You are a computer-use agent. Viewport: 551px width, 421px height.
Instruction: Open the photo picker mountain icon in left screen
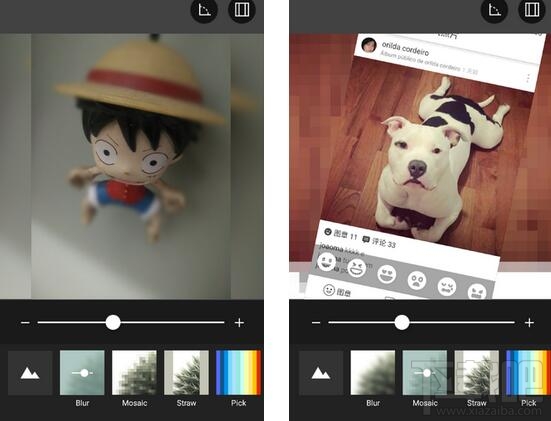coord(30,373)
